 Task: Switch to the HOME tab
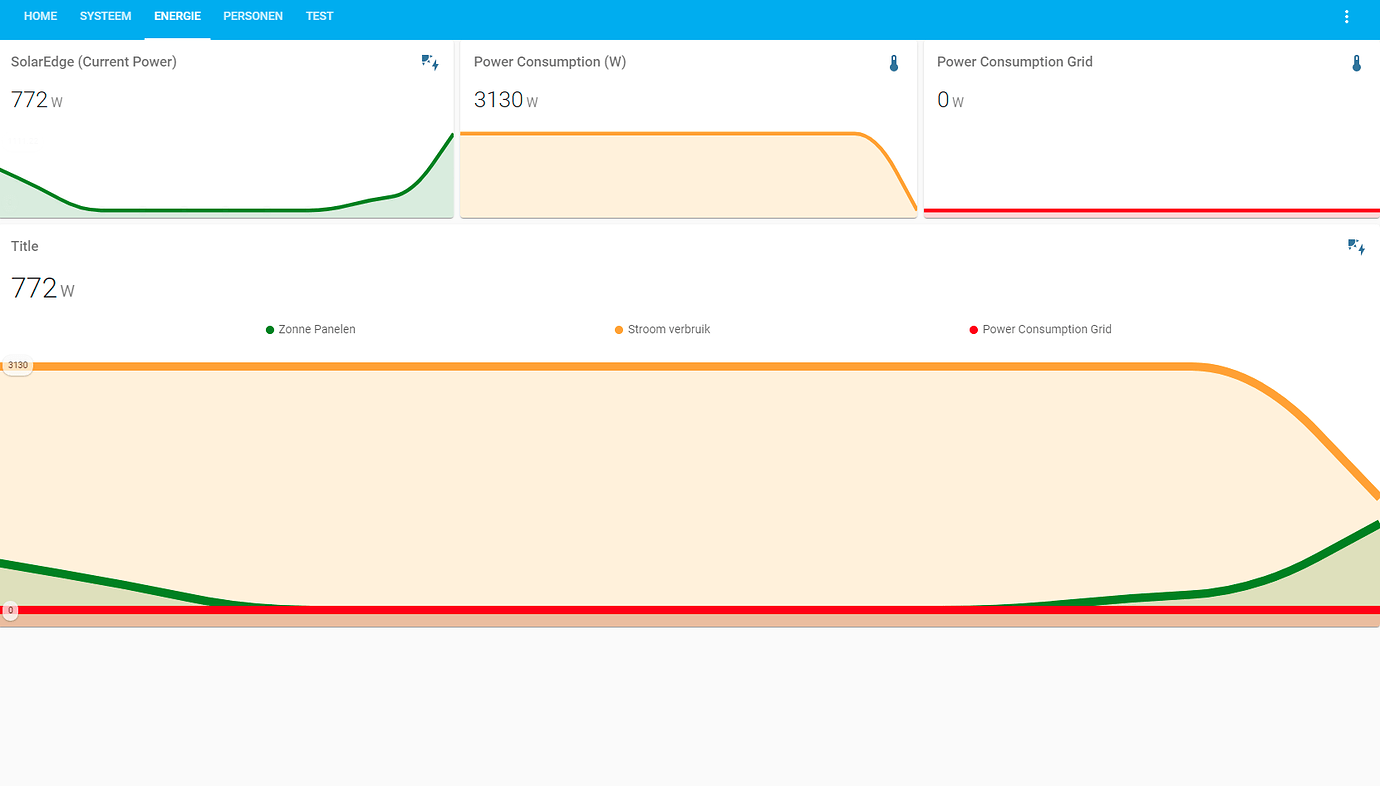[40, 16]
